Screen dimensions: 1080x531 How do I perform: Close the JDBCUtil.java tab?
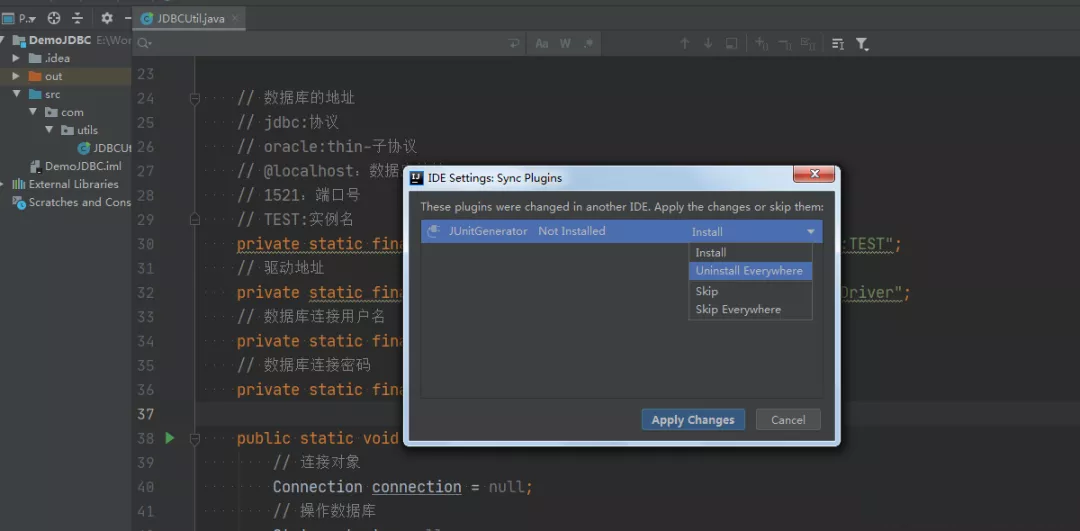click(233, 19)
